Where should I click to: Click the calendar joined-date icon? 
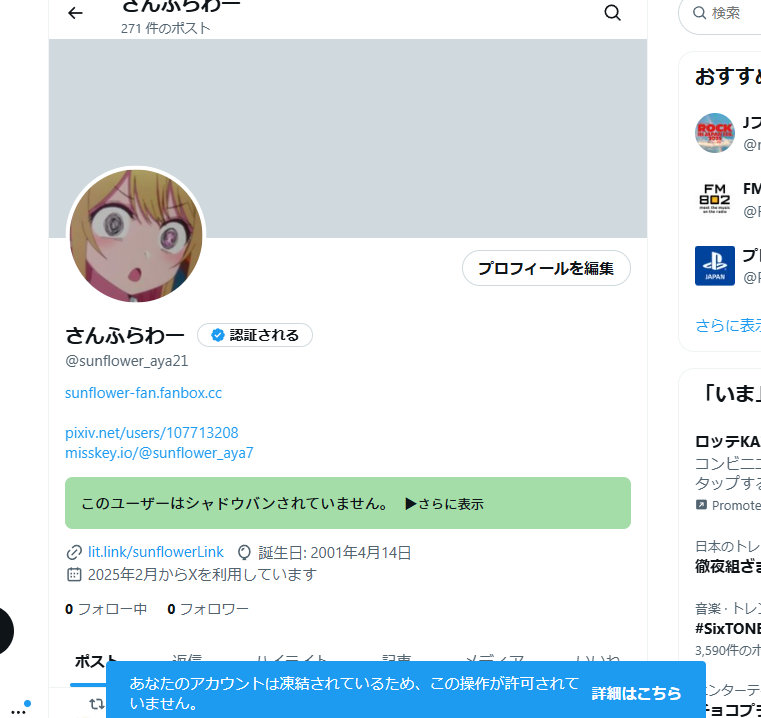click(74, 574)
